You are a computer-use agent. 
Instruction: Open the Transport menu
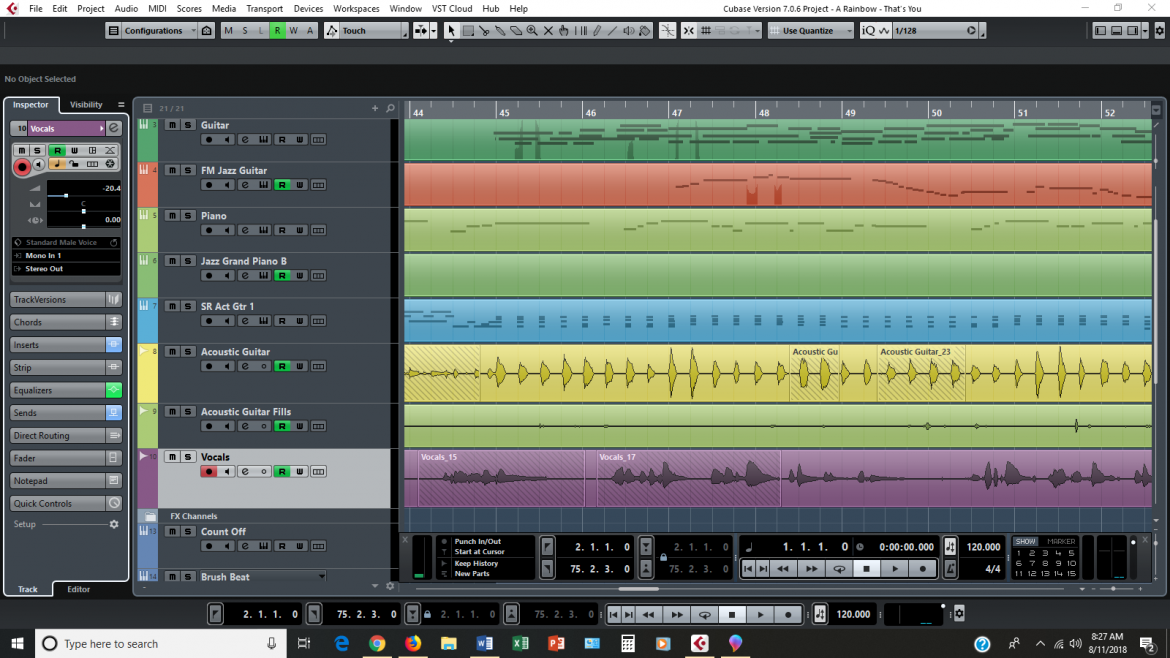(264, 8)
